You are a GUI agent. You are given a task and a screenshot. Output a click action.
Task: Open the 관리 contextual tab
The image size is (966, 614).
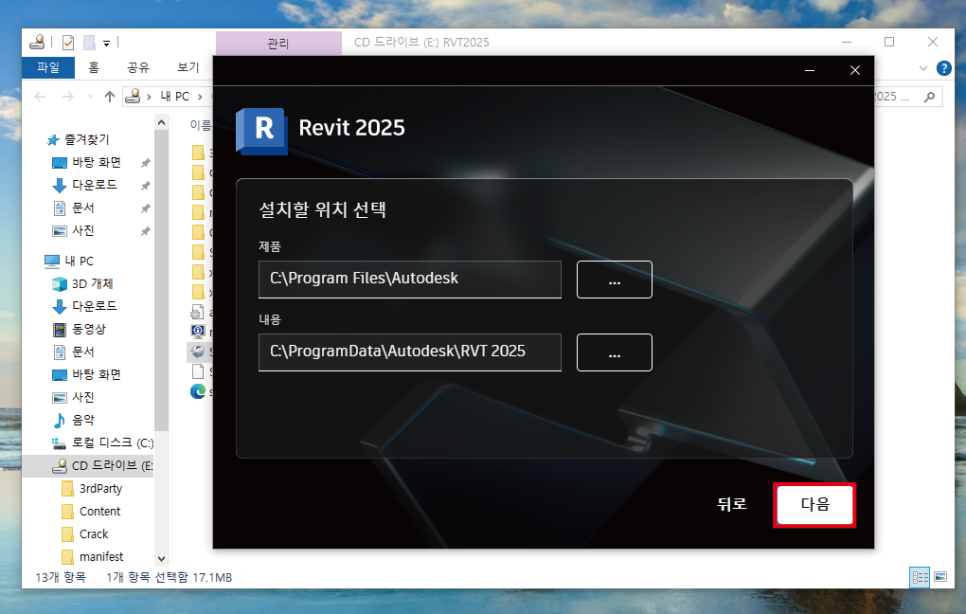tap(278, 43)
